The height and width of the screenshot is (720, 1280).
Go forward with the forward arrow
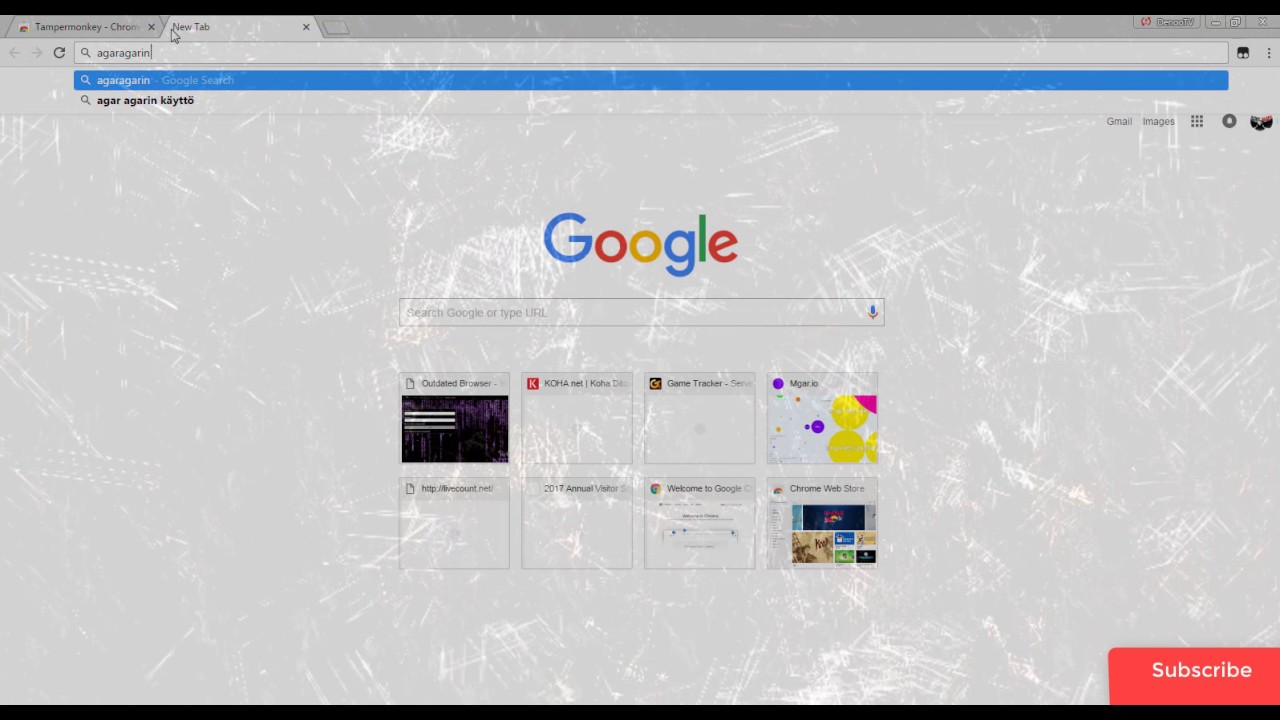coord(37,53)
